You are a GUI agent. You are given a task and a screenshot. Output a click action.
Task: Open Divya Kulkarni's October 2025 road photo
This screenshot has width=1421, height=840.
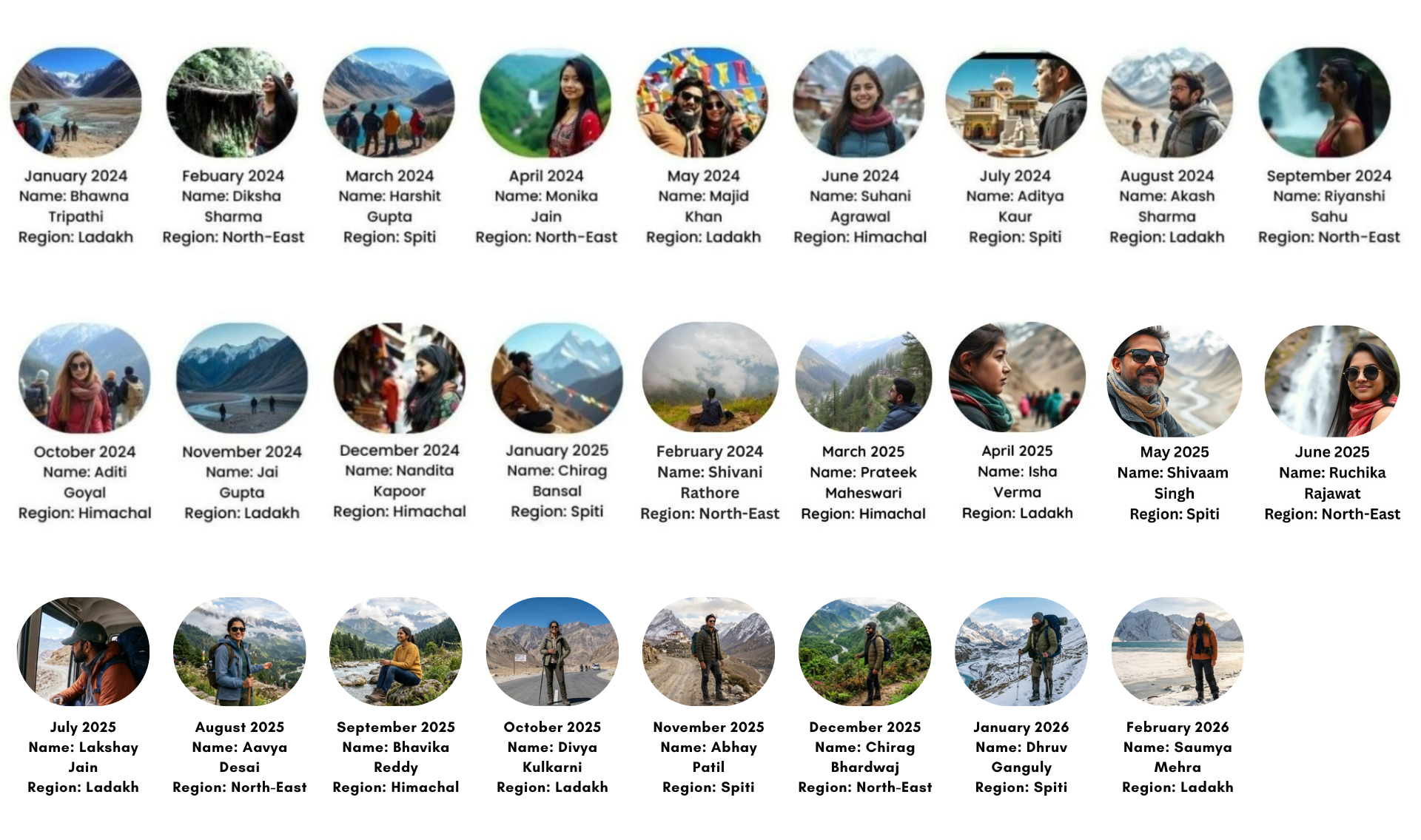[552, 651]
